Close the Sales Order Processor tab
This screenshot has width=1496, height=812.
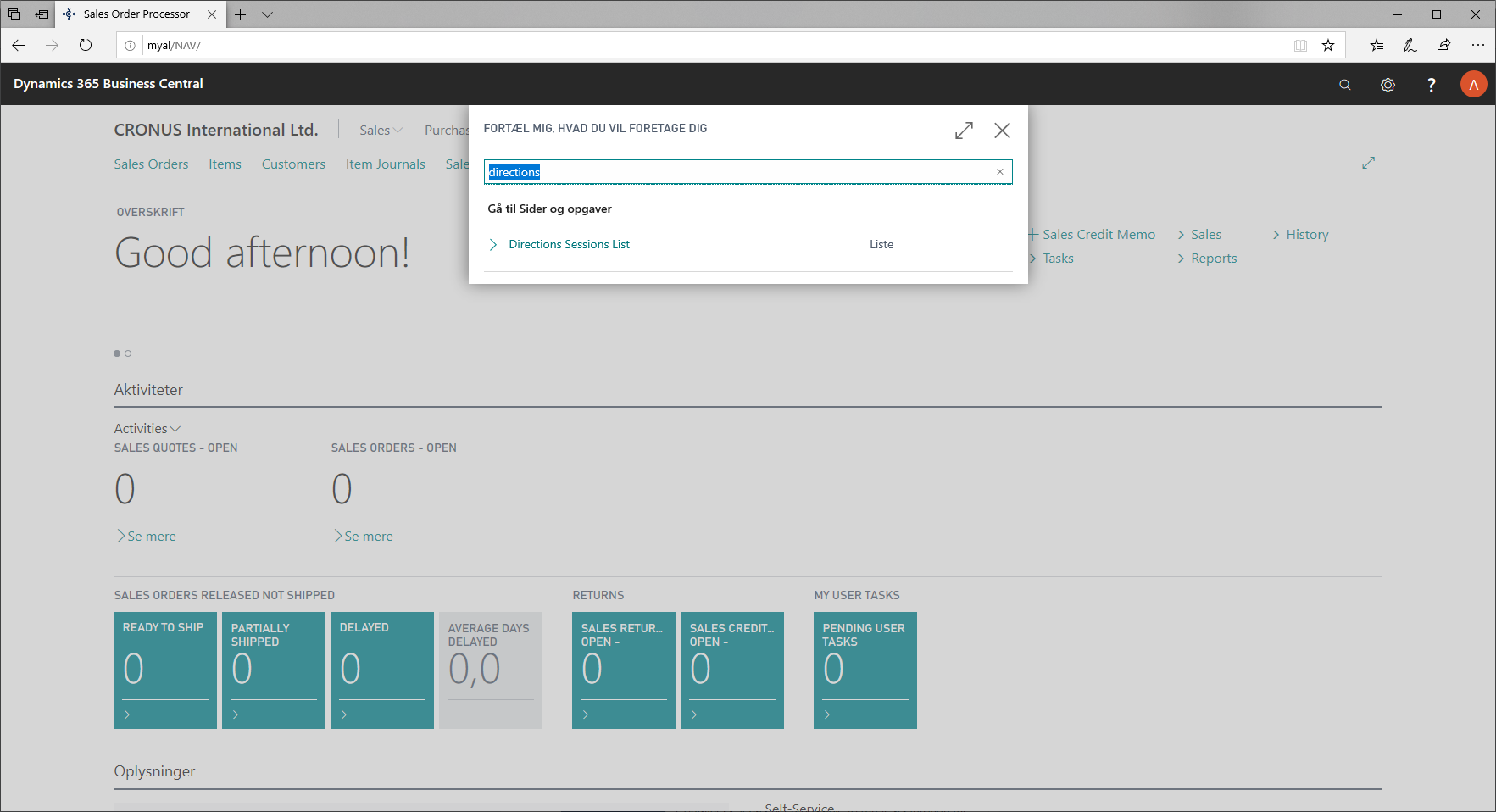click(x=212, y=14)
